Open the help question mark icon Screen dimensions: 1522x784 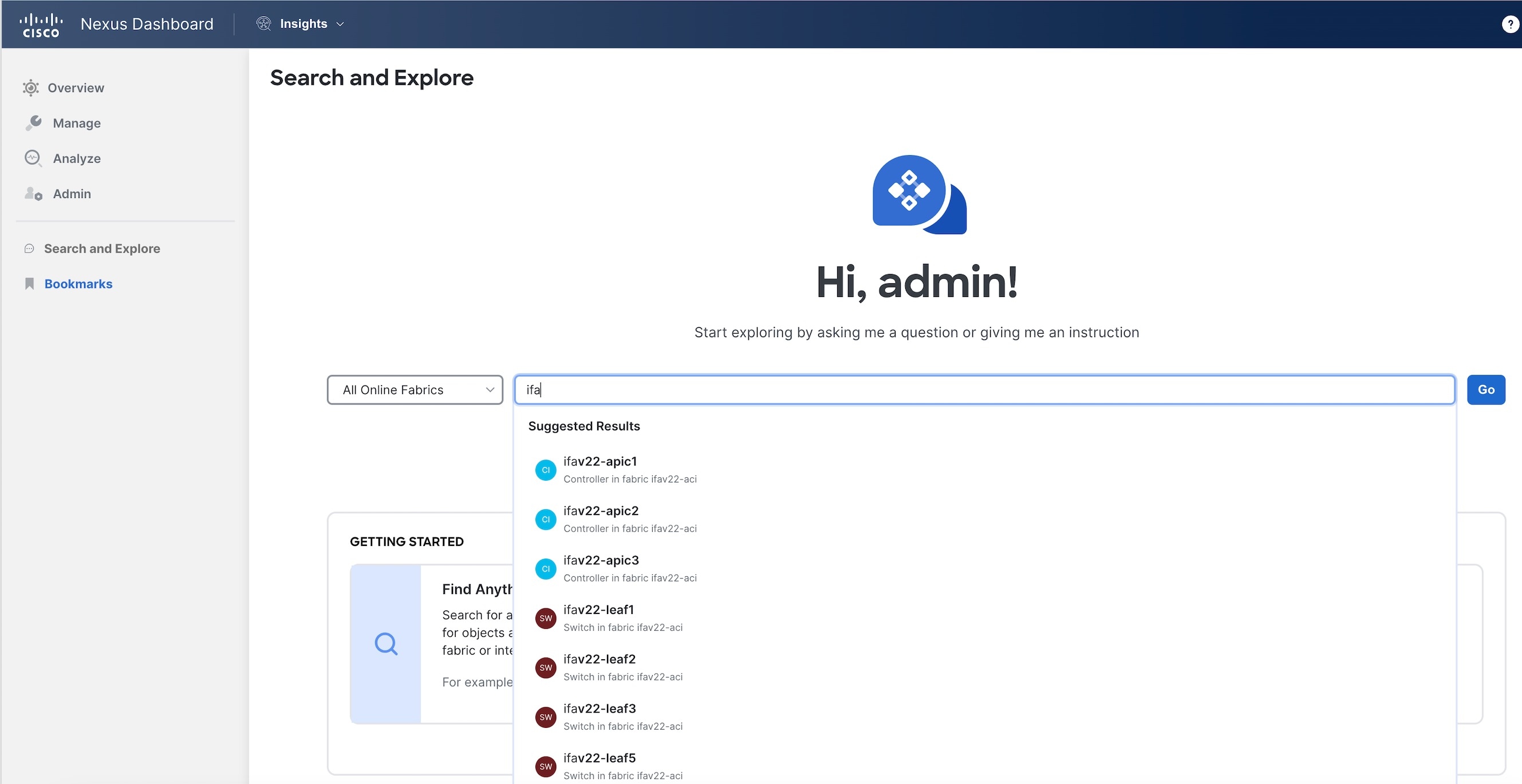tap(1510, 24)
